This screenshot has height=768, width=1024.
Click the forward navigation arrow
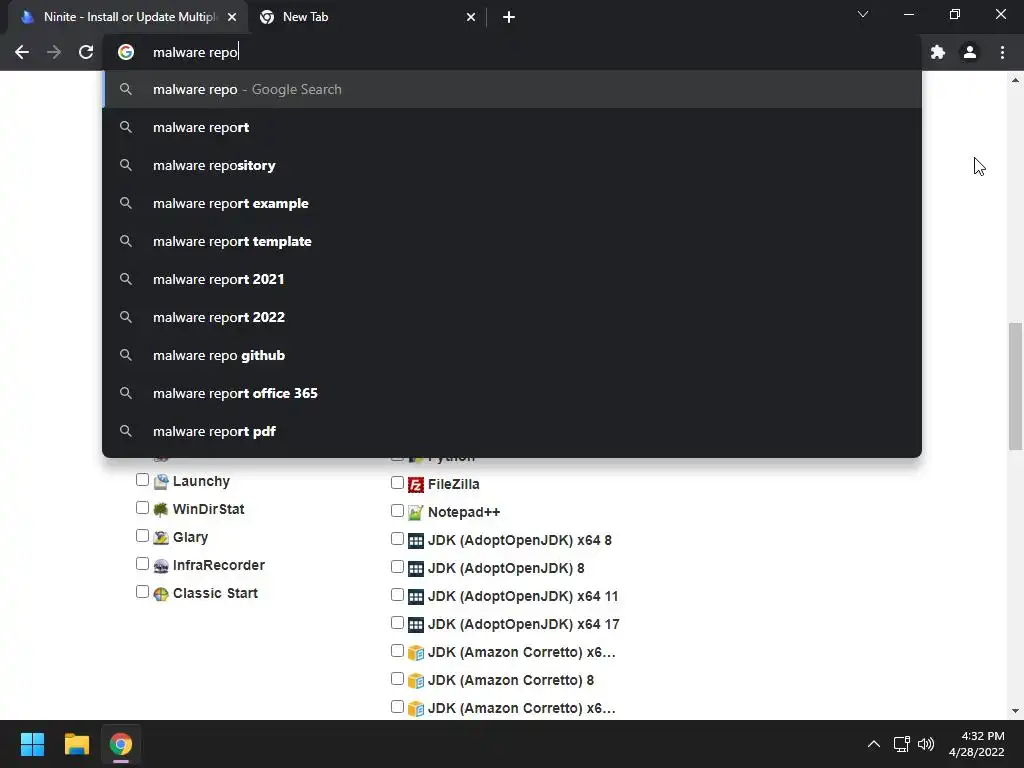click(54, 52)
